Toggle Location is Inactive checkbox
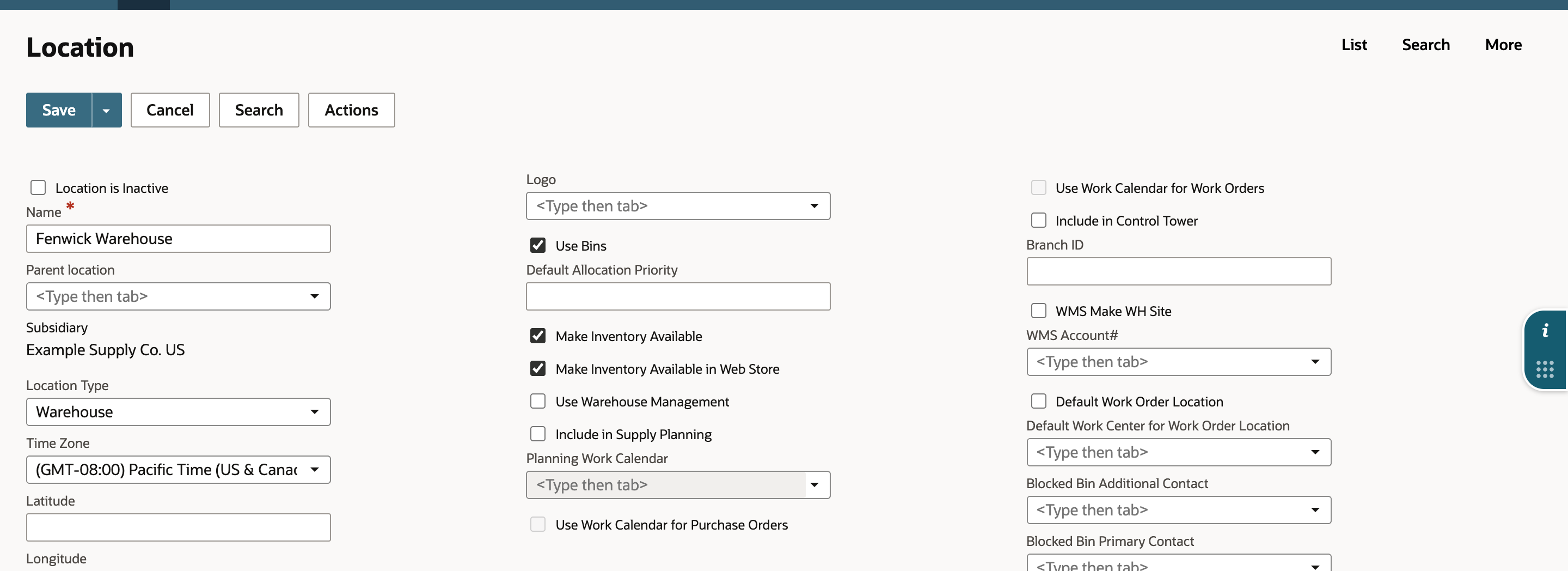Viewport: 1568px width, 571px height. pos(38,187)
